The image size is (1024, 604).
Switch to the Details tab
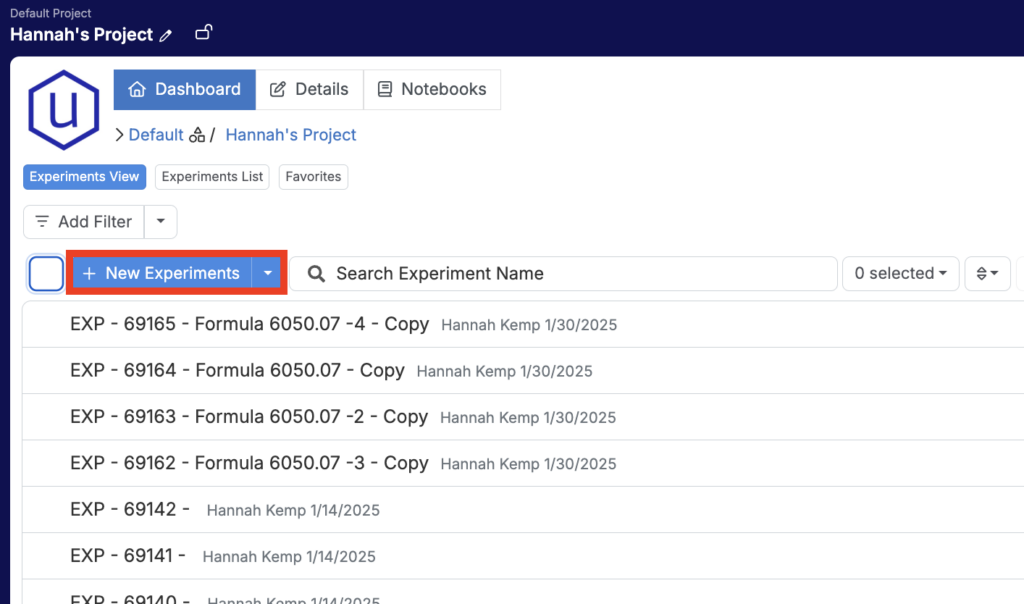pyautogui.click(x=309, y=89)
